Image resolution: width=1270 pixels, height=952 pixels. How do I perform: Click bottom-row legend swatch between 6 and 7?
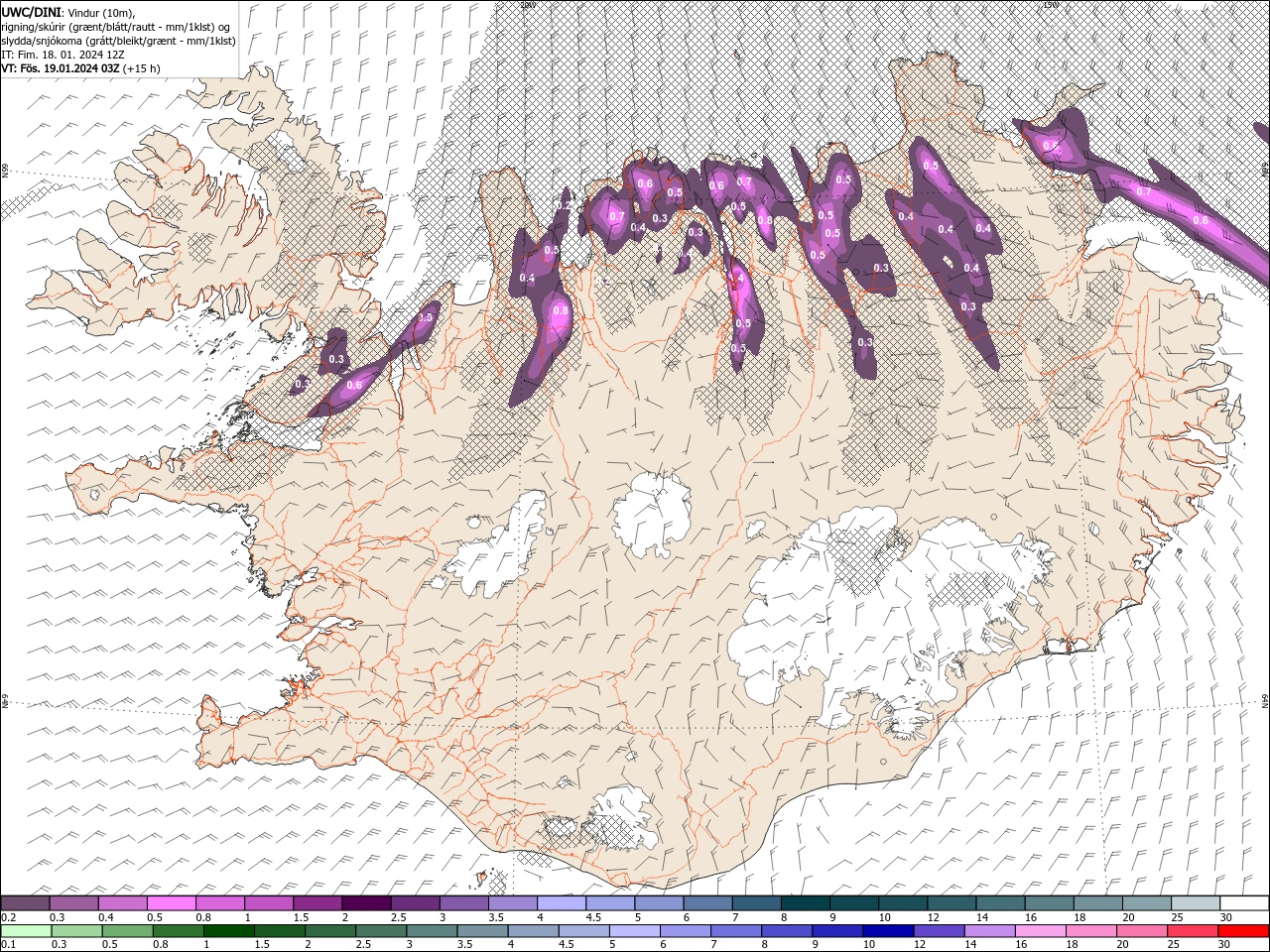(686, 931)
